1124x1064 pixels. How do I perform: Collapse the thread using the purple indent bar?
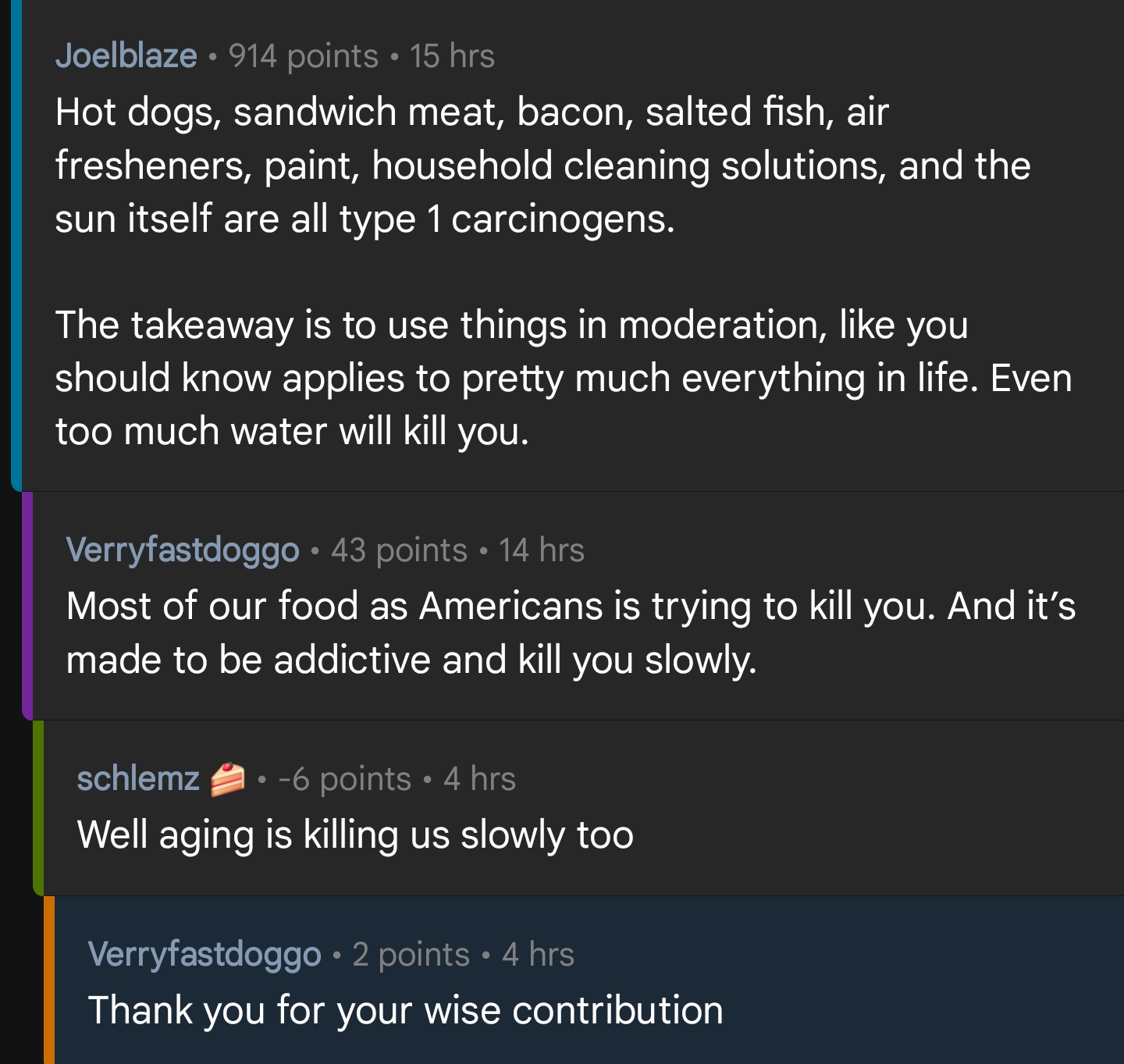[27, 605]
